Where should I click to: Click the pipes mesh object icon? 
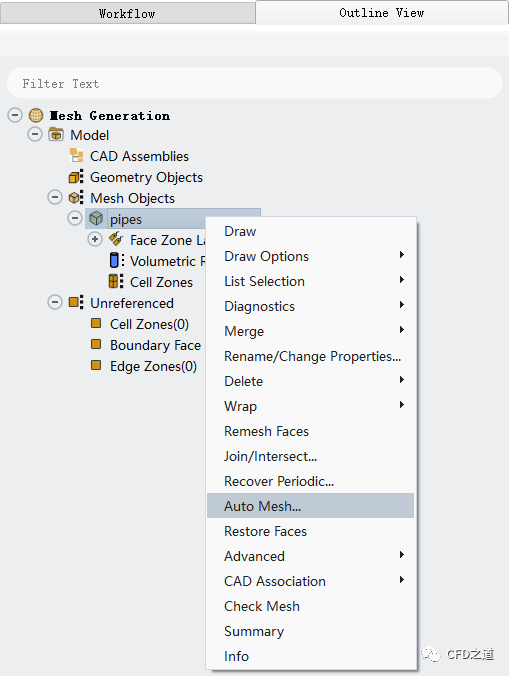96,218
